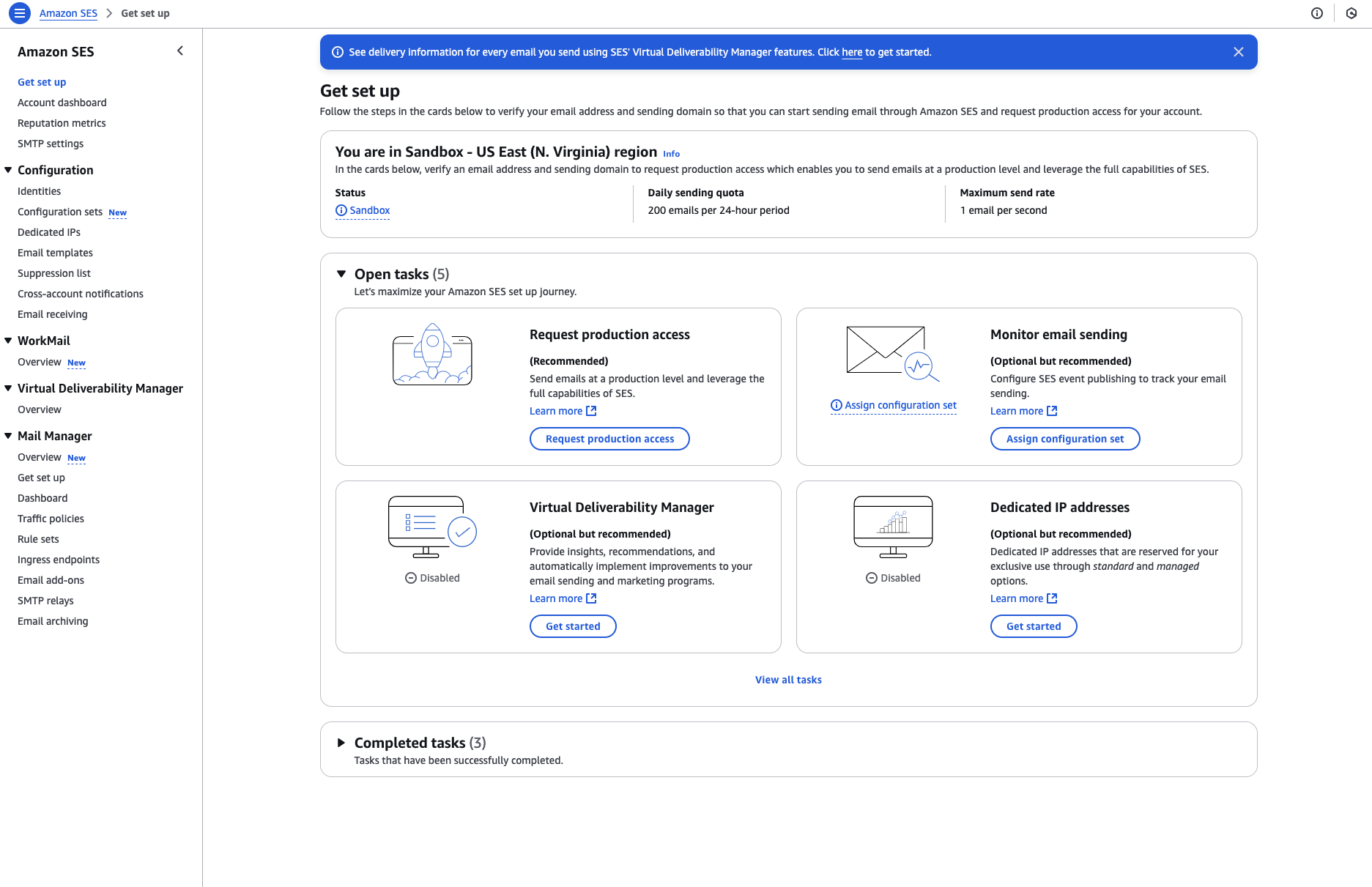Collapse the Virtual Deliverability Manager sidebar group

pyautogui.click(x=8, y=388)
